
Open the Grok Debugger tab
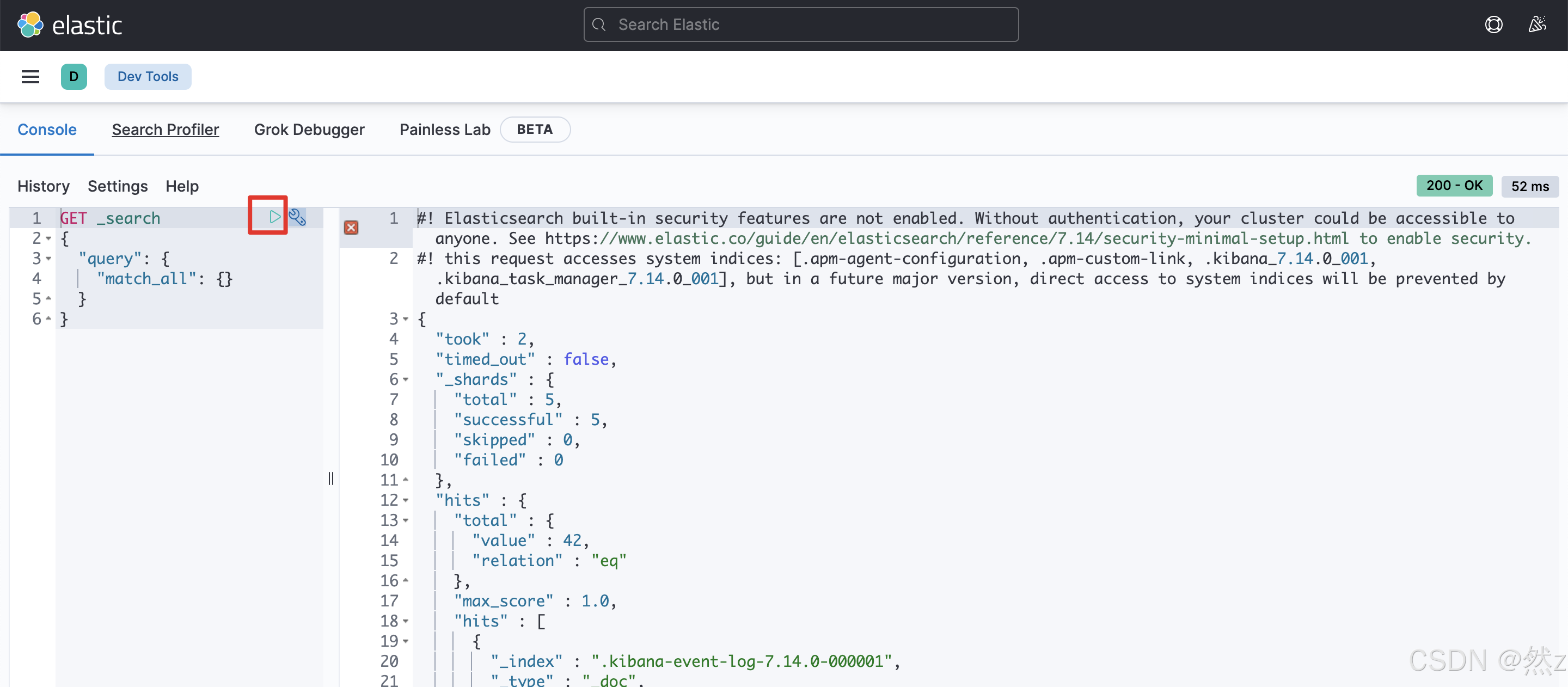(309, 130)
